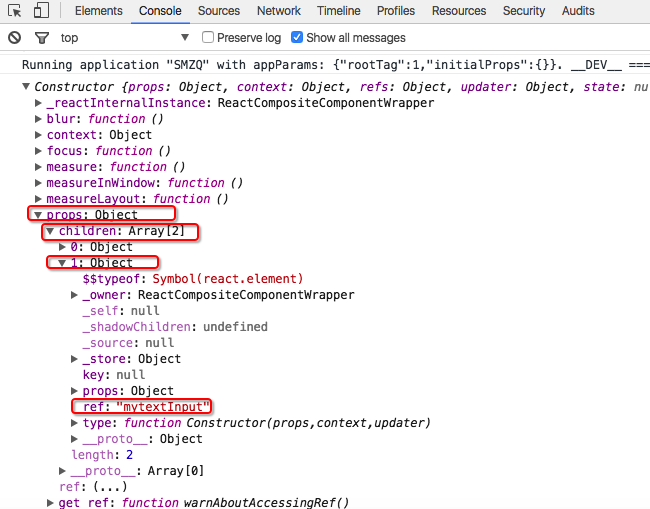This screenshot has height=509, width=650.
Task: Toggle the device mode icon
Action: [x=42, y=11]
